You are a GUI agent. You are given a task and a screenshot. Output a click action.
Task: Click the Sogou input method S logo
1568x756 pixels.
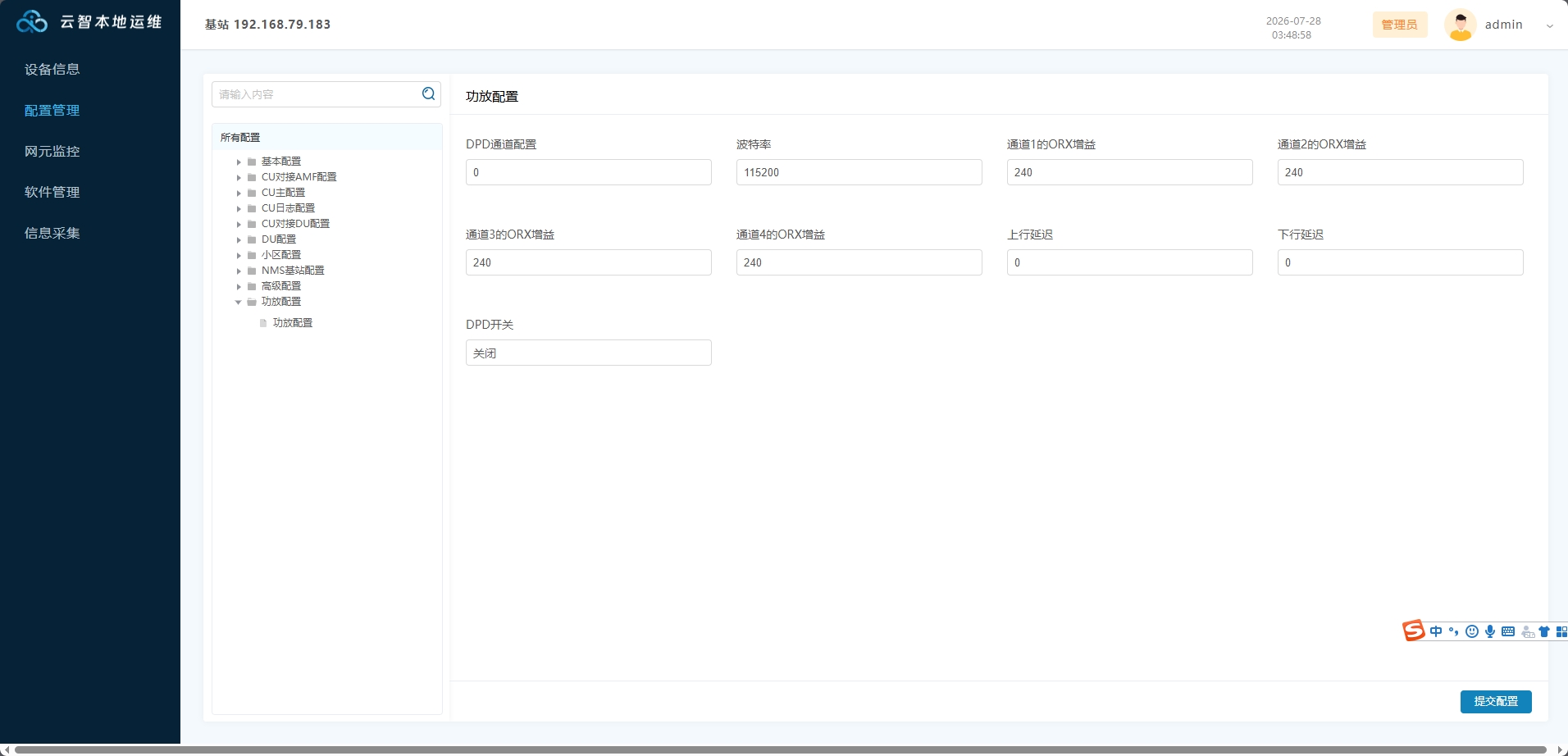click(1413, 631)
